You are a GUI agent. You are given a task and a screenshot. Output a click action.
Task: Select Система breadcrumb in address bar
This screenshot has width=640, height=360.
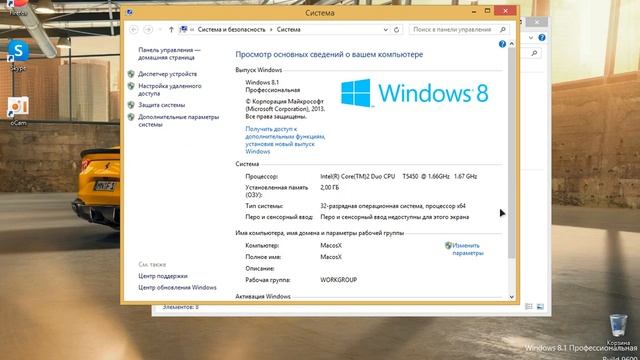(289, 29)
